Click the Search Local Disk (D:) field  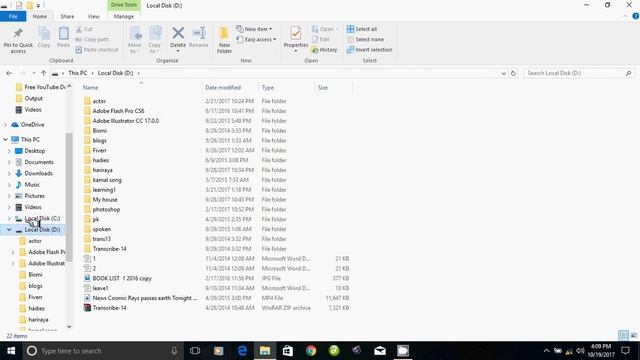[x=579, y=73]
